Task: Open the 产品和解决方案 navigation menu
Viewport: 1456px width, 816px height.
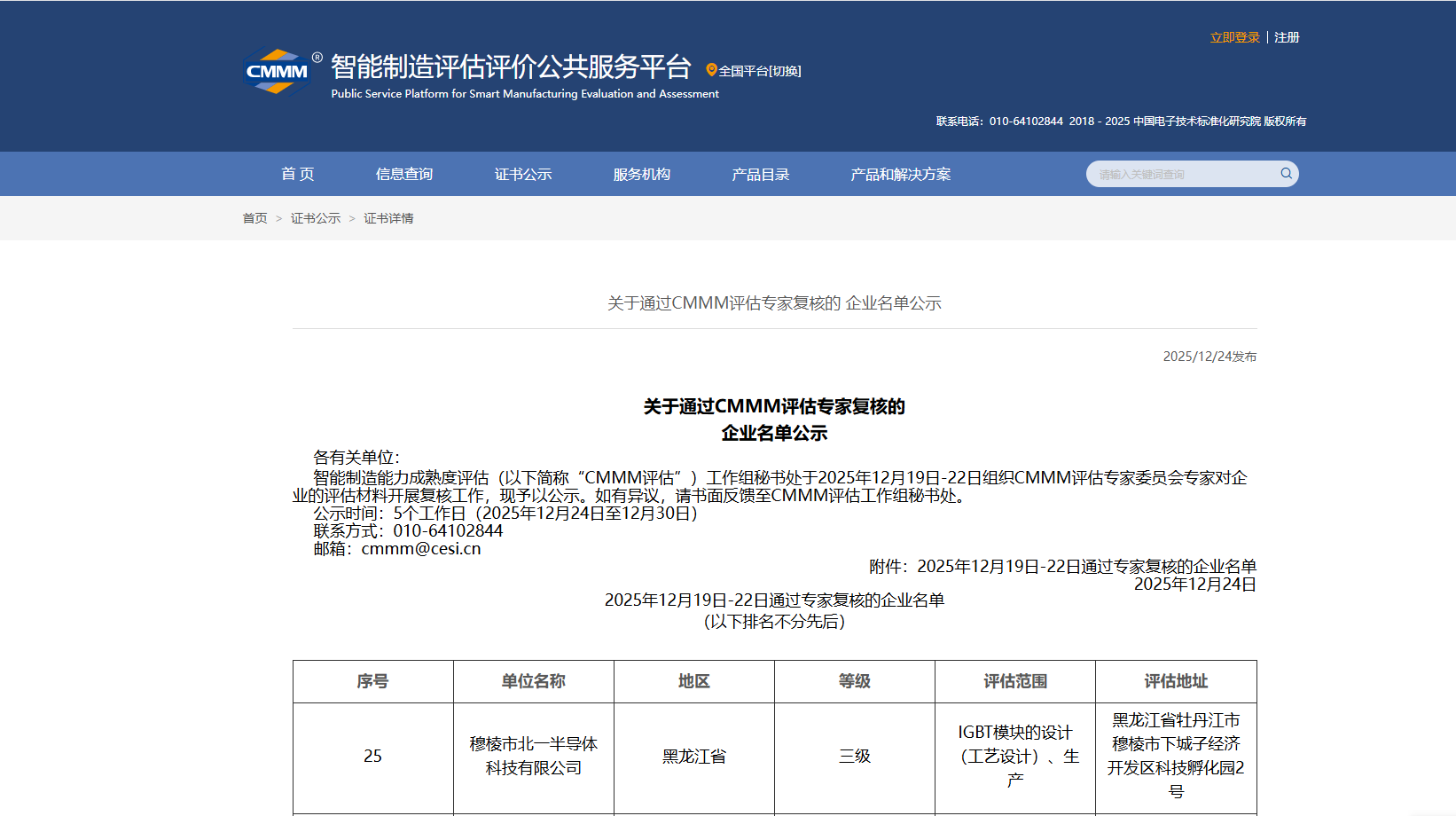Action: [899, 174]
